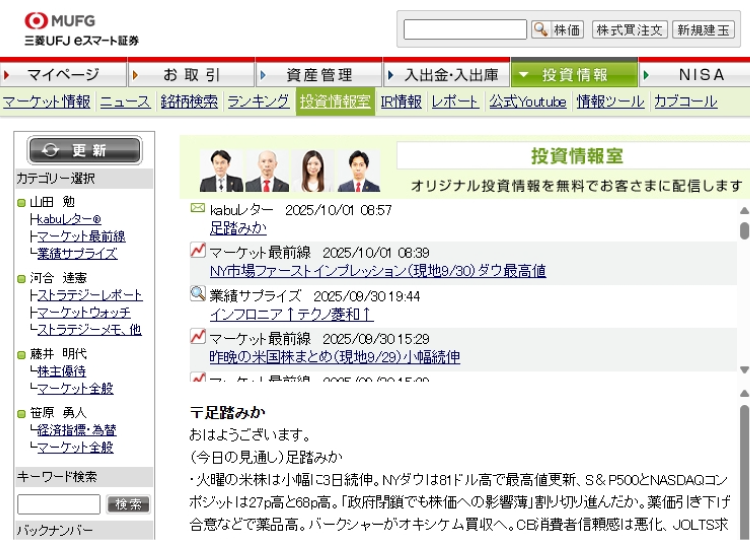This screenshot has width=750, height=540.
Task: Click the chart icon for the 09/30 15:29 entry
Action: click(198, 337)
